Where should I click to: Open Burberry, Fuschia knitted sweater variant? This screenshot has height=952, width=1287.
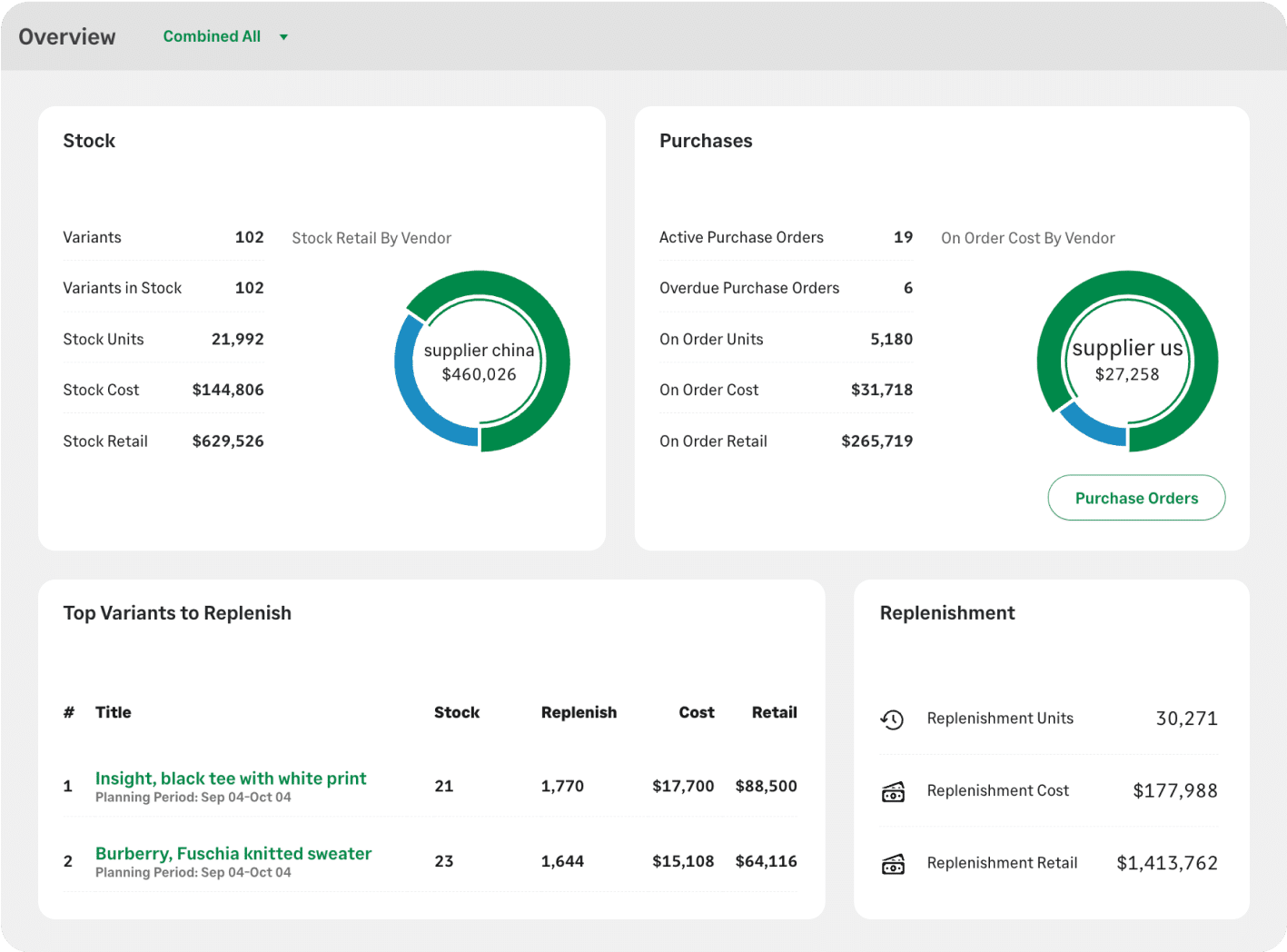click(233, 854)
